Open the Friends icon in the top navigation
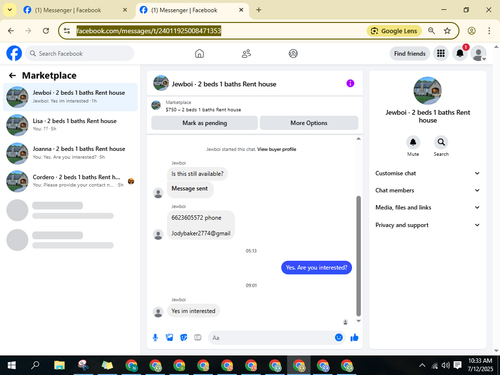 246,53
